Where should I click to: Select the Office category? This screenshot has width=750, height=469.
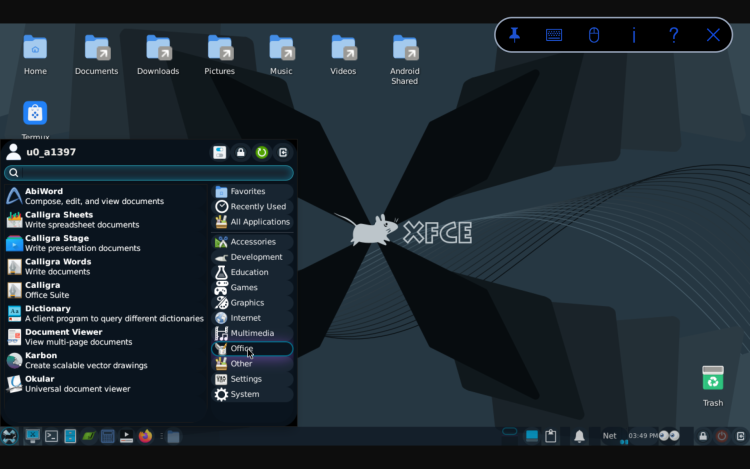[252, 349]
